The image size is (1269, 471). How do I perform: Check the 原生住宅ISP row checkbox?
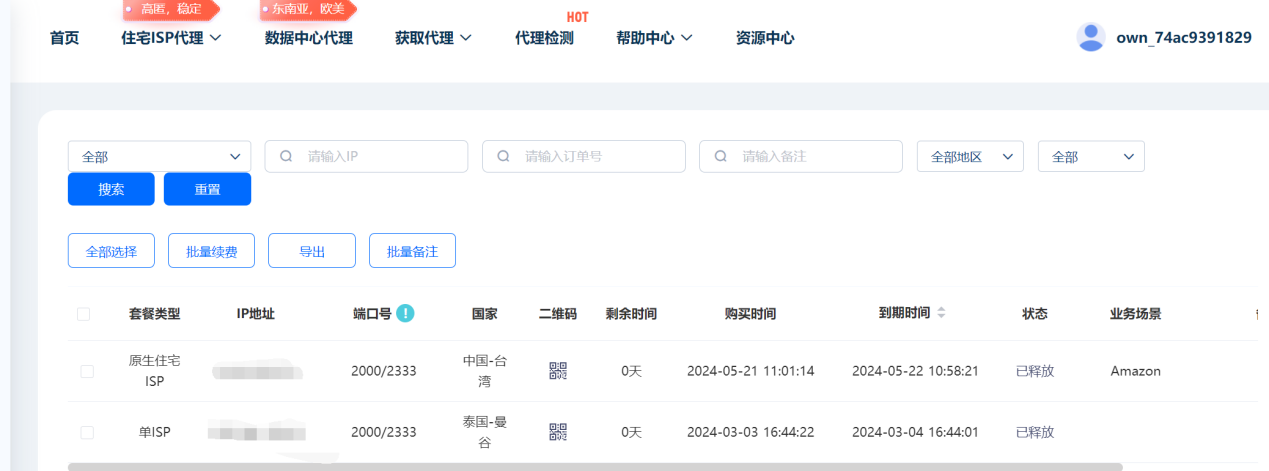tap(87, 371)
